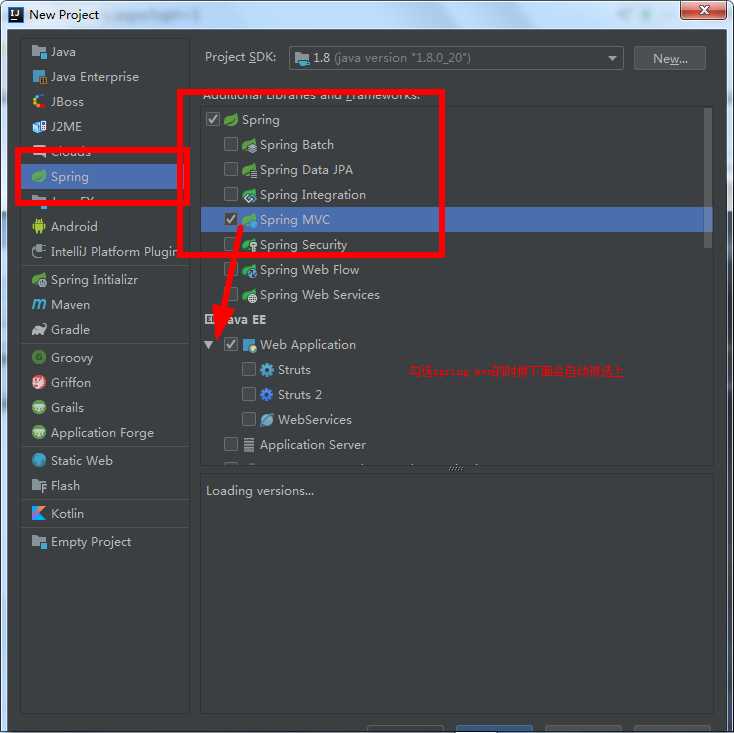
Task: Choose the IntelliJ Platform Plugin icon
Action: click(39, 251)
